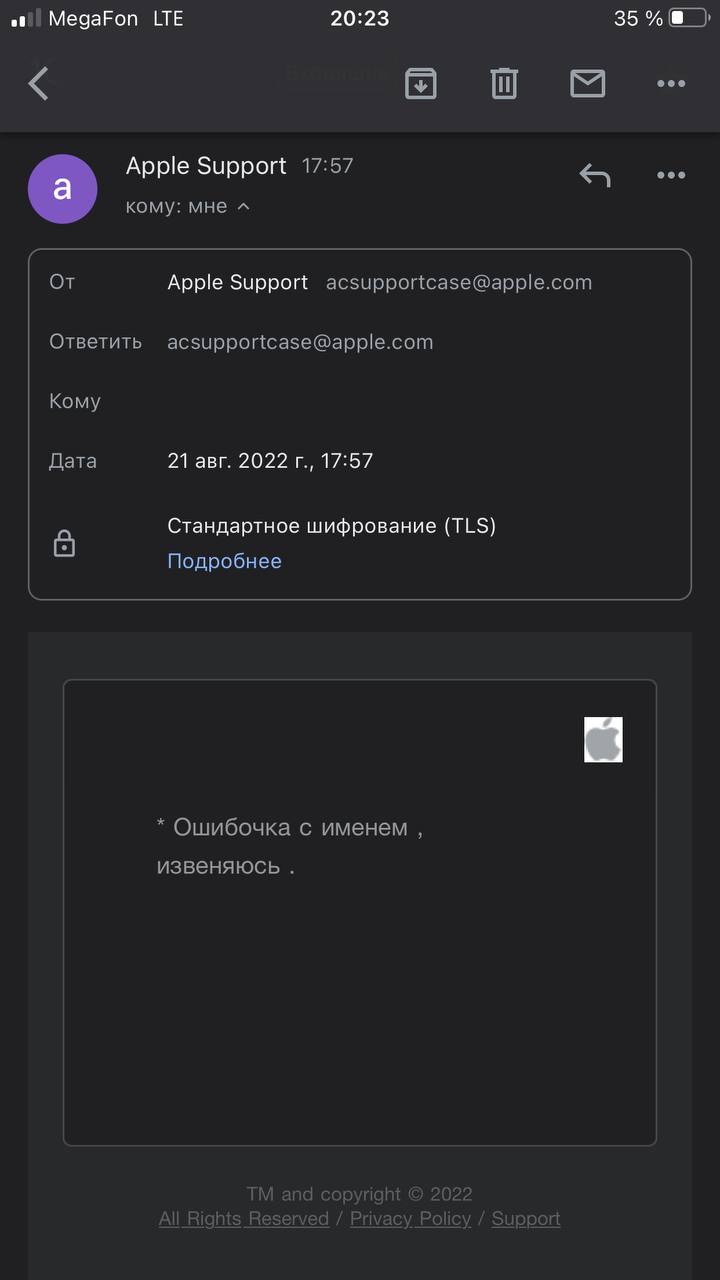Open message-level three-dot menu
This screenshot has width=720, height=1280.
(671, 176)
